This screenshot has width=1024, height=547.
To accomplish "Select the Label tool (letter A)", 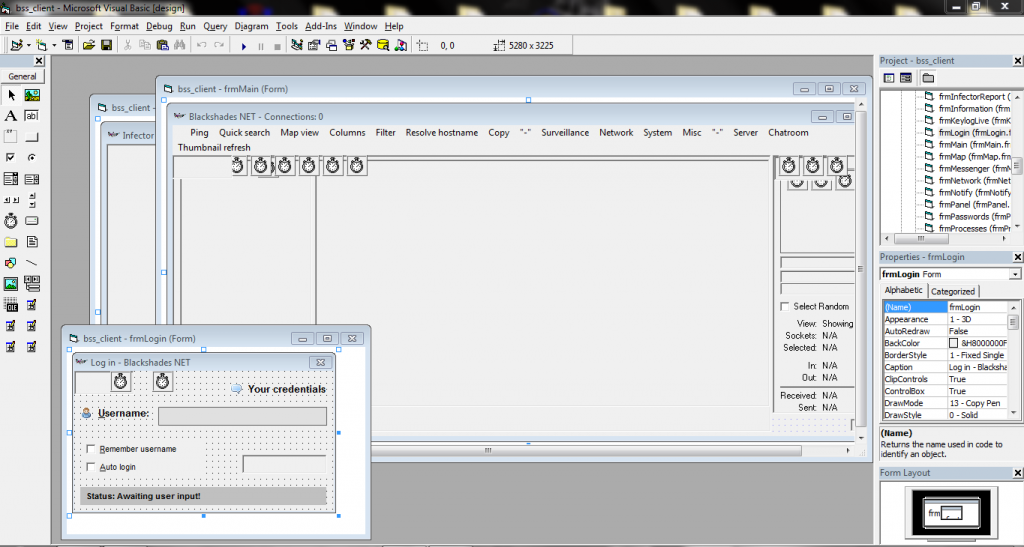I will click(10, 116).
